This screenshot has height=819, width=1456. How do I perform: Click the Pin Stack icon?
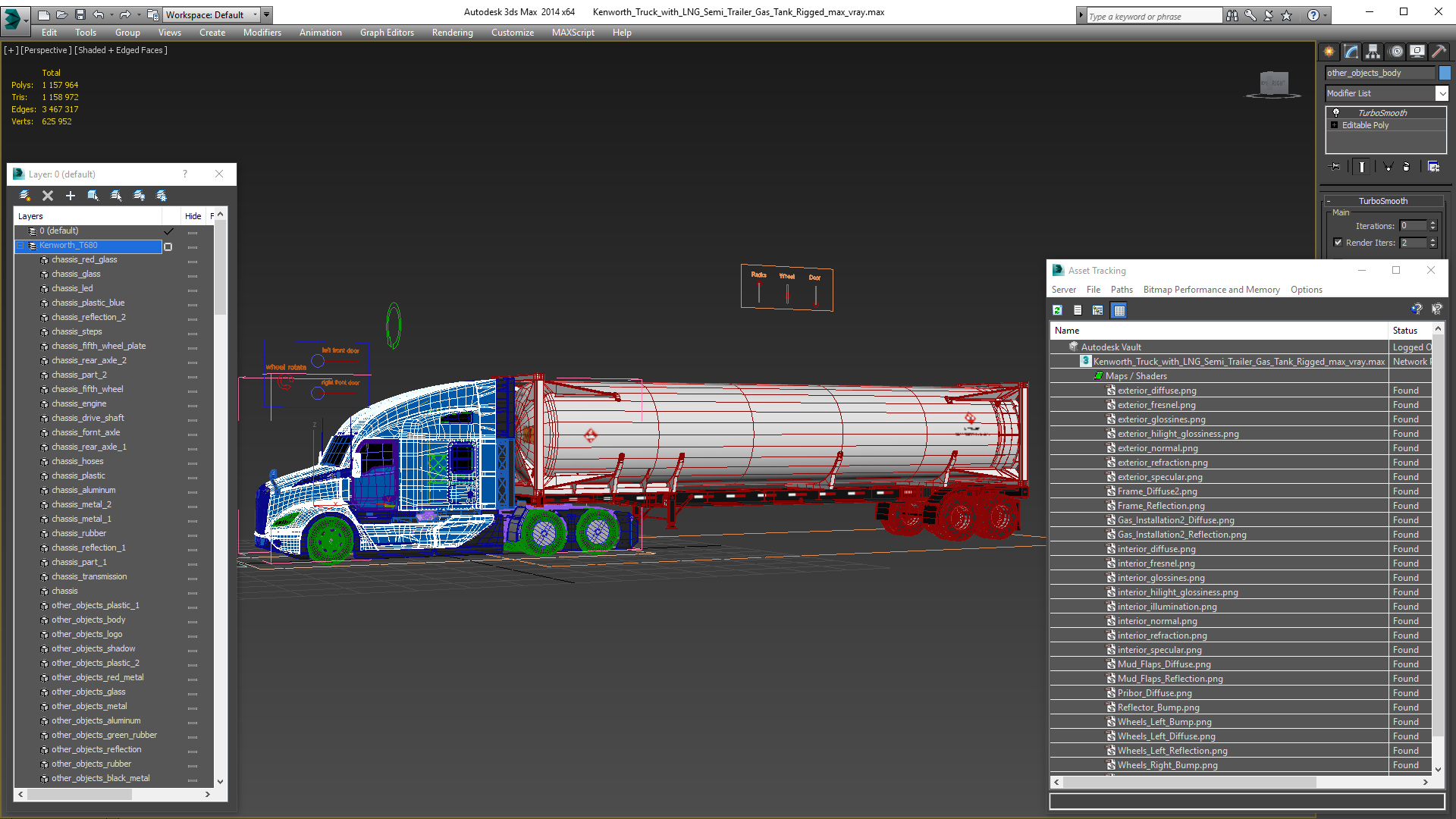(1335, 167)
